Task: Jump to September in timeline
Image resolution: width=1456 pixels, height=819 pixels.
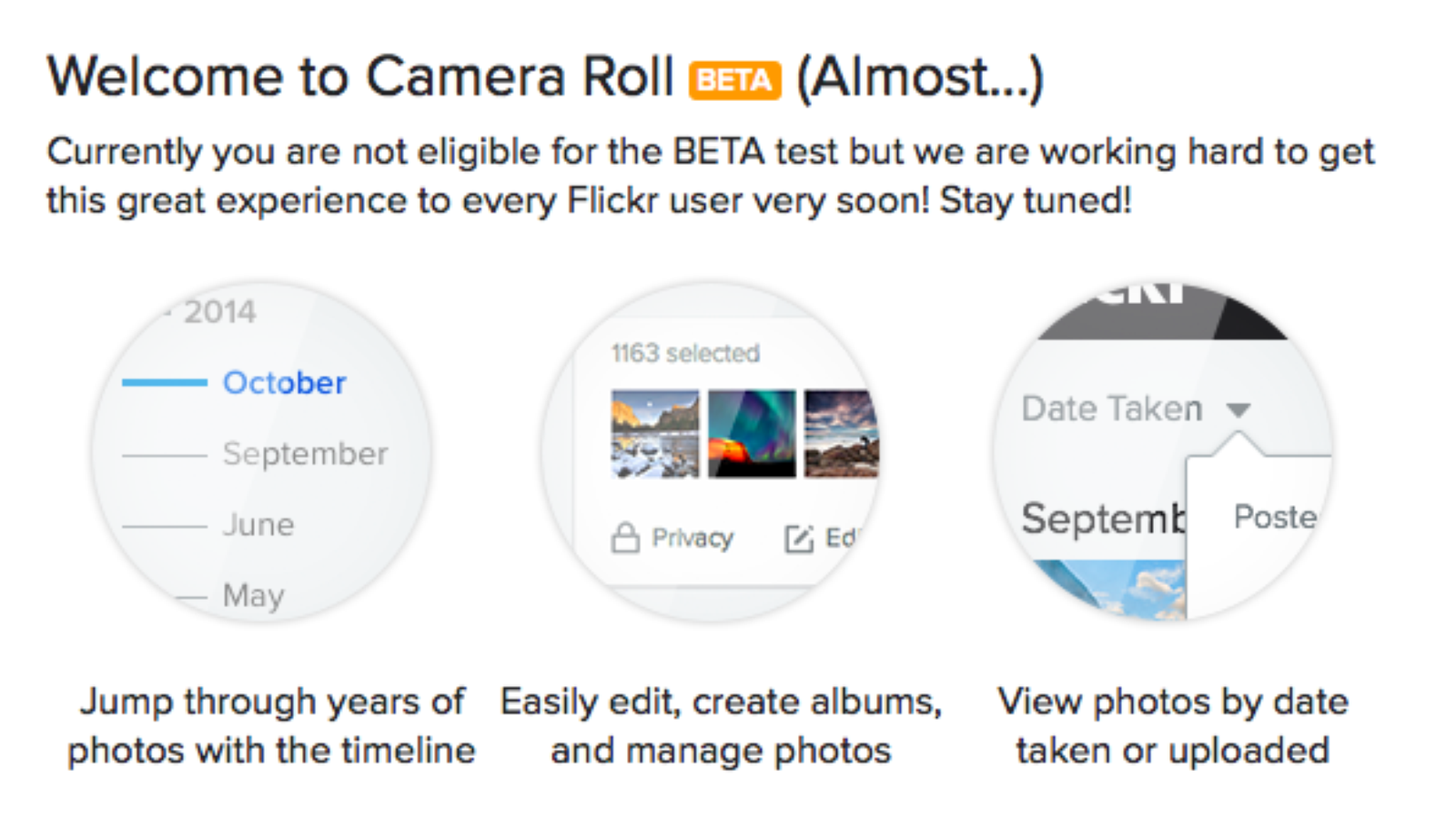Action: (x=305, y=453)
